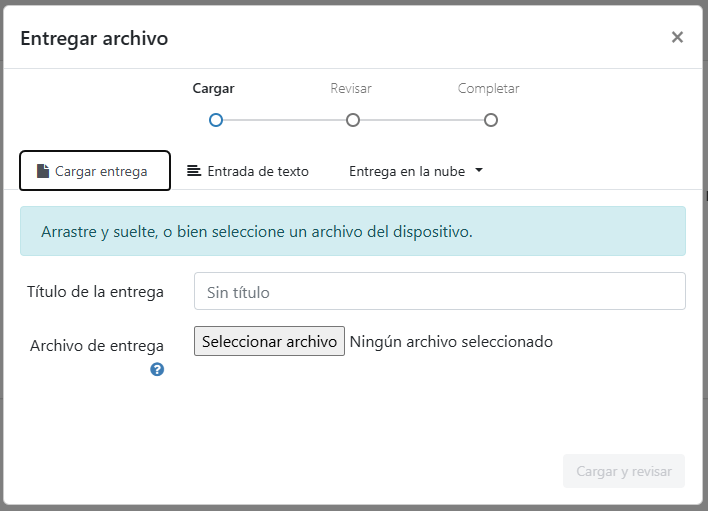Click the Cargar step label
Viewport: 708px width, 511px height.
click(x=213, y=89)
